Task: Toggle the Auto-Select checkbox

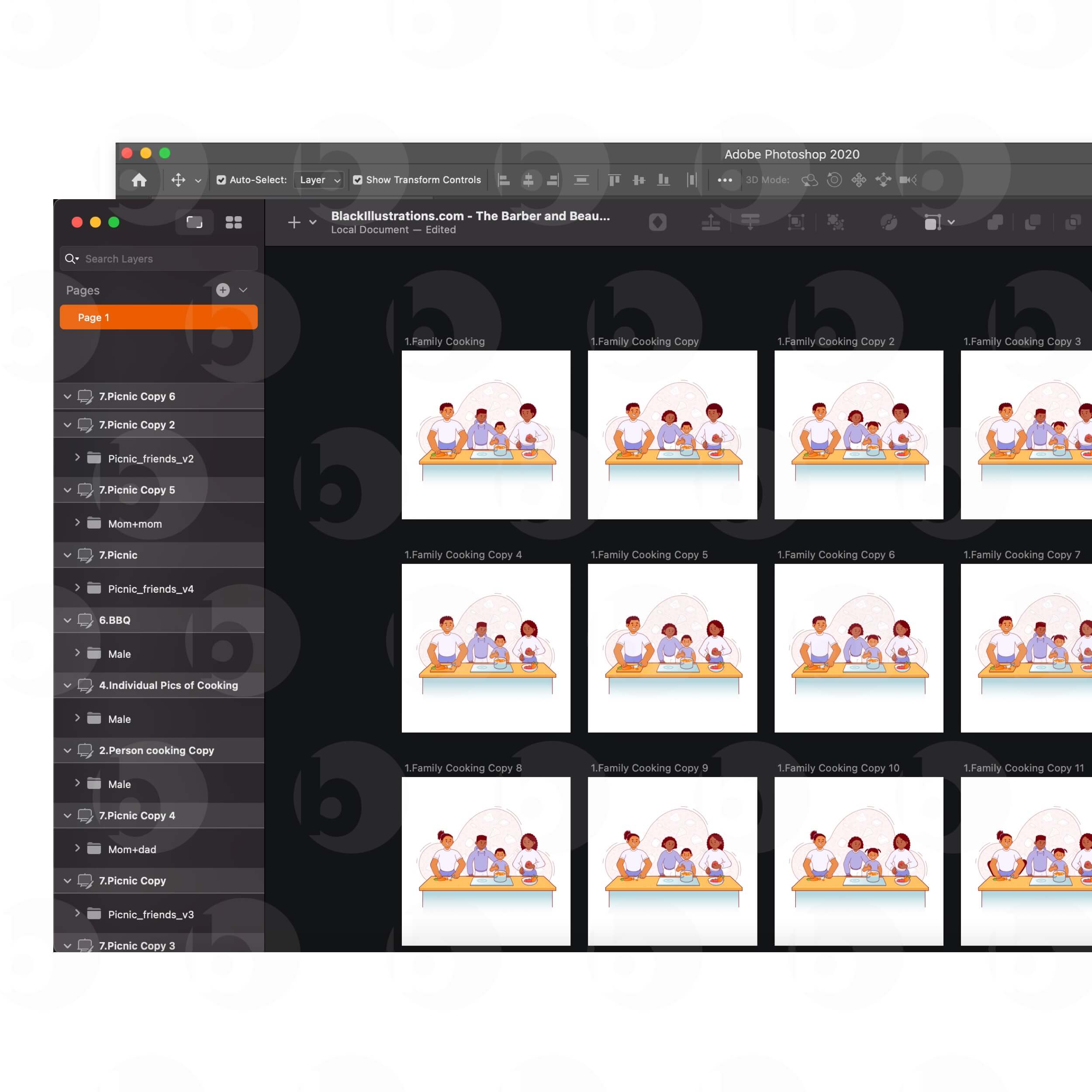Action: coord(221,180)
